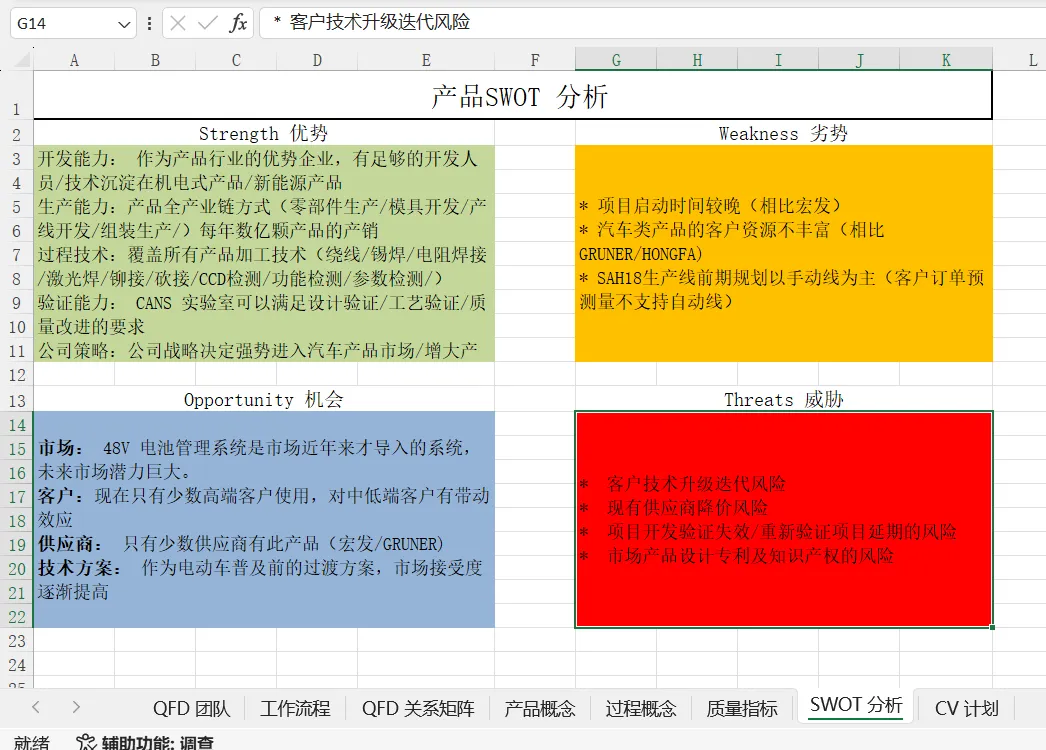1046x750 pixels.
Task: Click the GRUNER/HONGFA text line
Action: coord(640,254)
